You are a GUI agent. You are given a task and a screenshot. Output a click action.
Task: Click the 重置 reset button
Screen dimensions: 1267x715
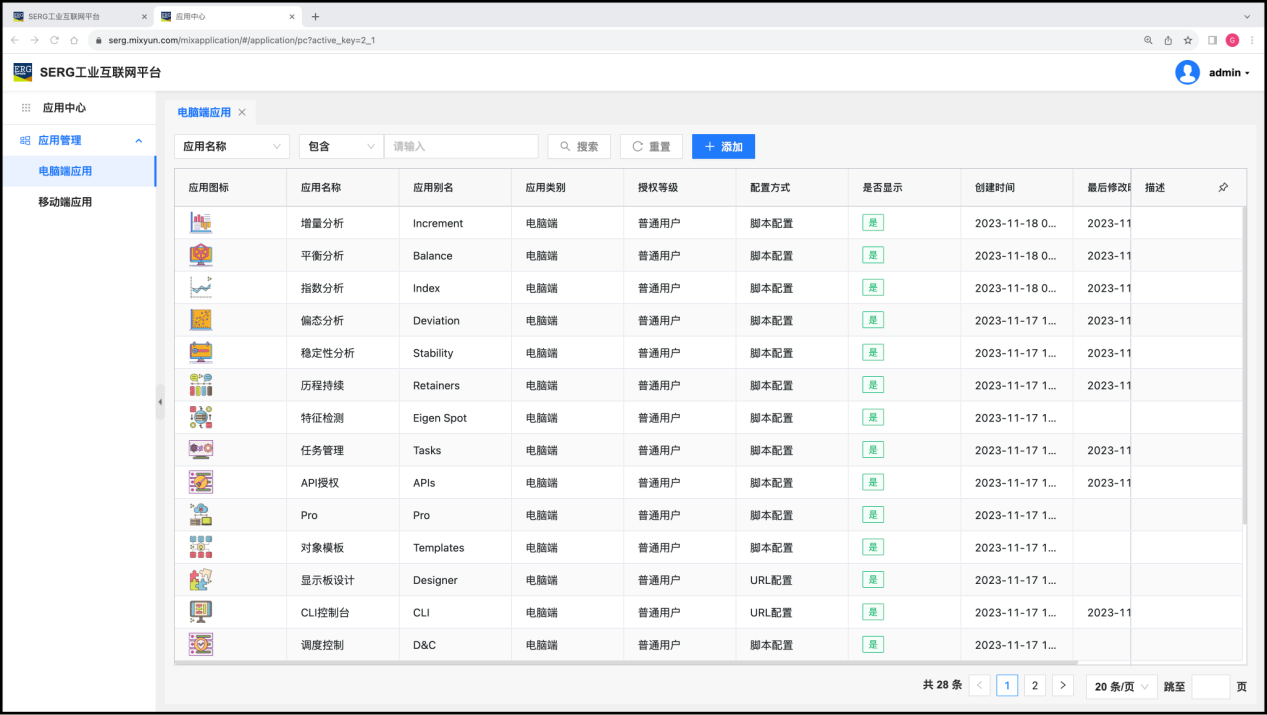pos(651,146)
